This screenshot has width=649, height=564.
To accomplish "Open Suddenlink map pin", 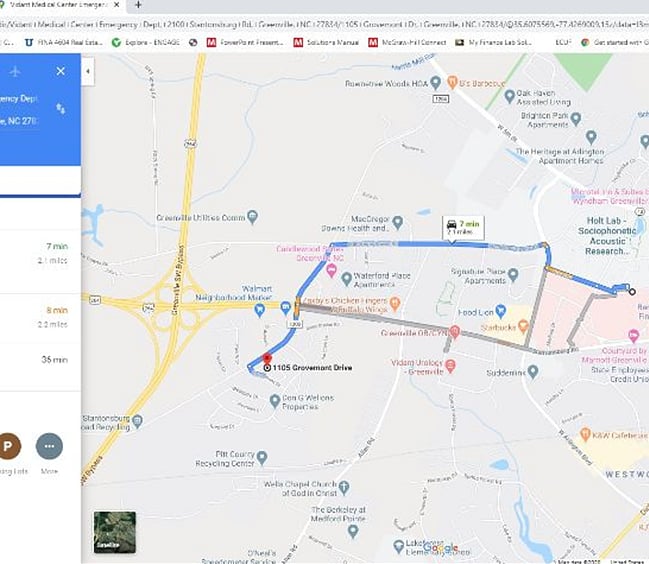I will [533, 371].
